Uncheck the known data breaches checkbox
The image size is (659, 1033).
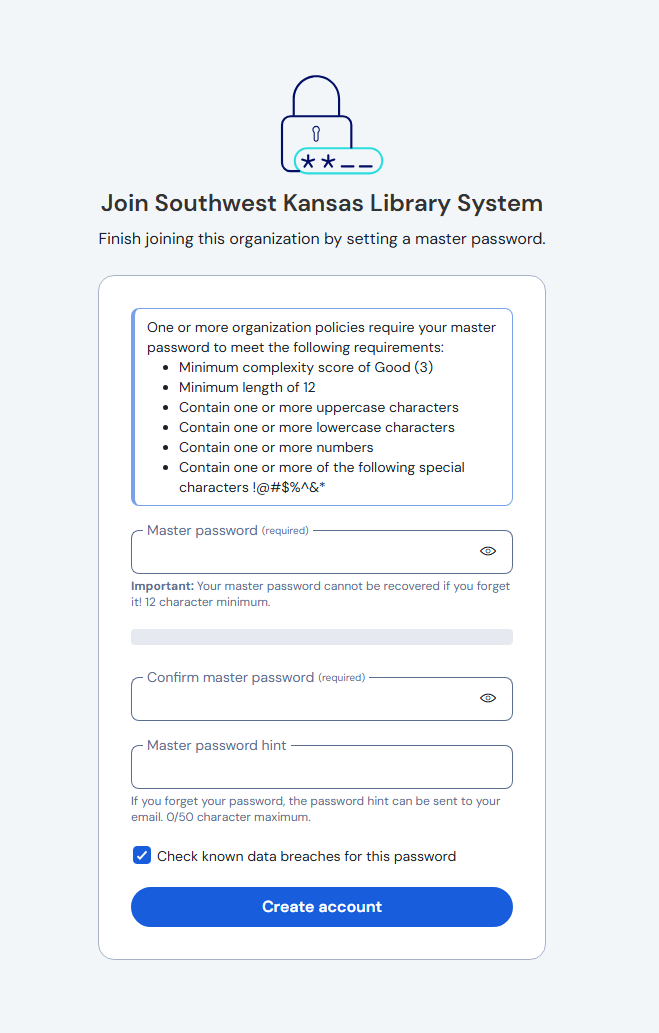pyautogui.click(x=142, y=855)
